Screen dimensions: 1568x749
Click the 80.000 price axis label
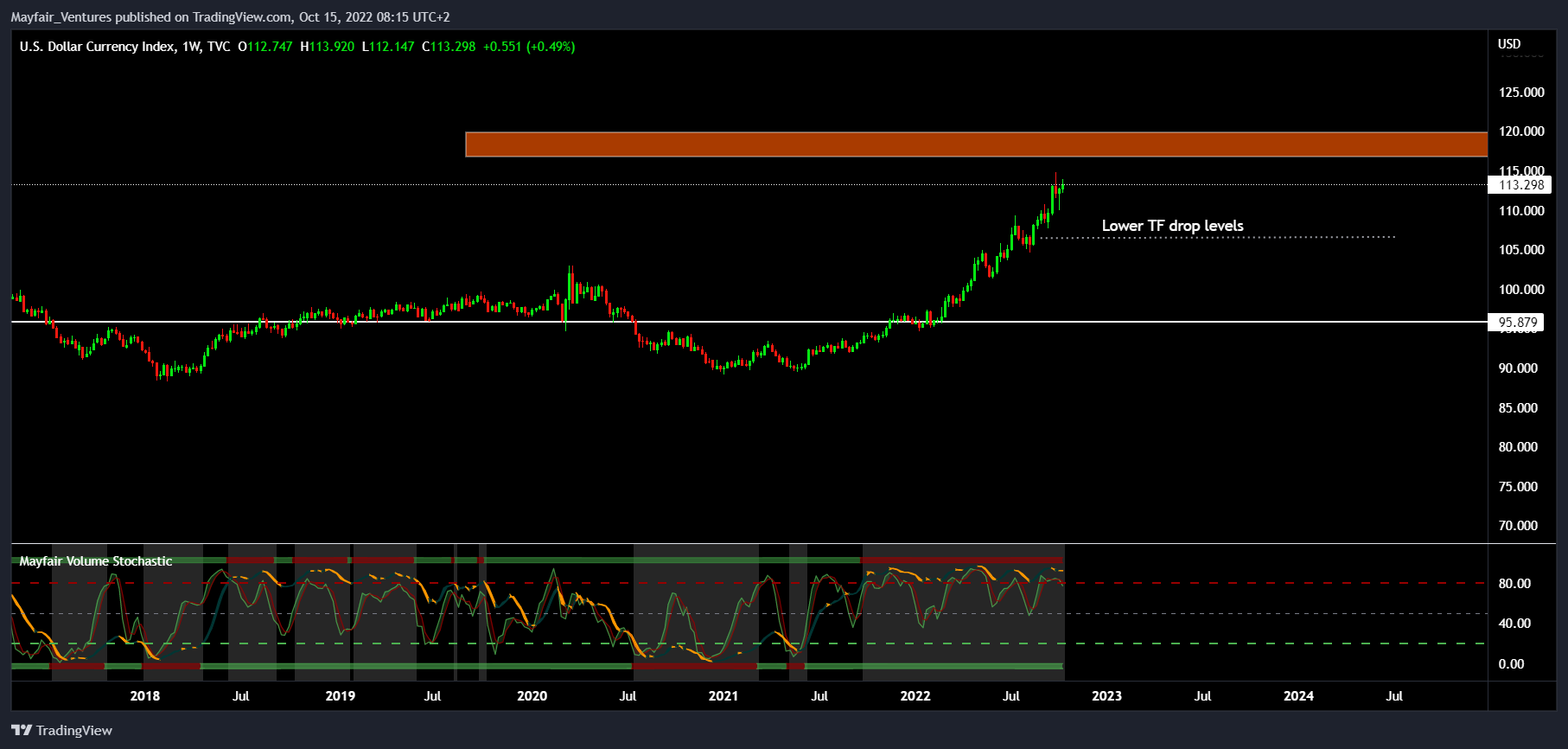[1518, 447]
